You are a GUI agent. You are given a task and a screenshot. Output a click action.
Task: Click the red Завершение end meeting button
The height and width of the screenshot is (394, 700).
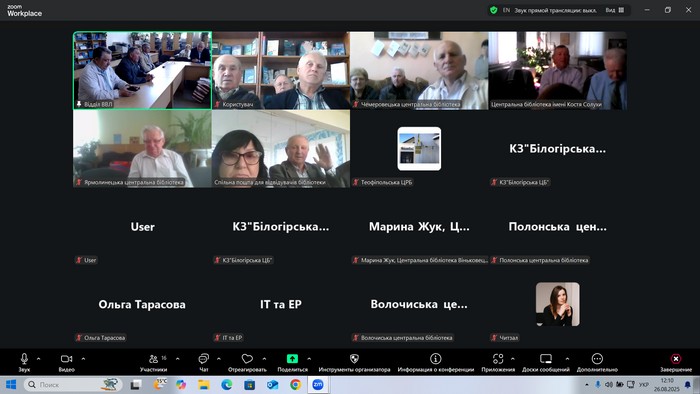point(676,362)
